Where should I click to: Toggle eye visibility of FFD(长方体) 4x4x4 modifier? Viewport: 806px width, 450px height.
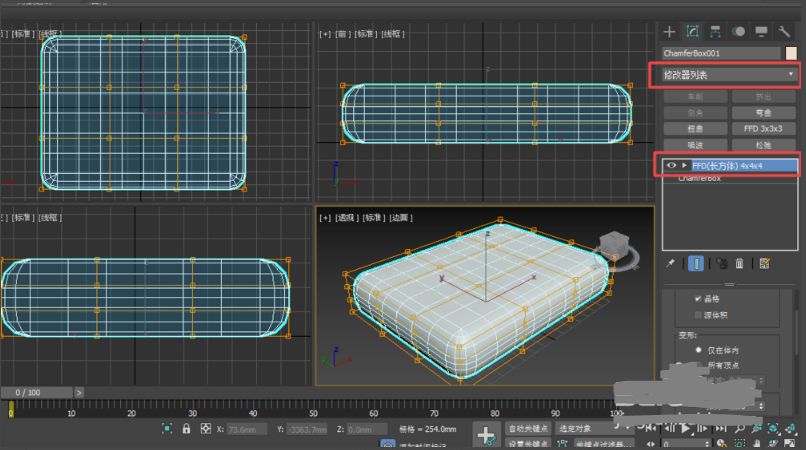(671, 166)
